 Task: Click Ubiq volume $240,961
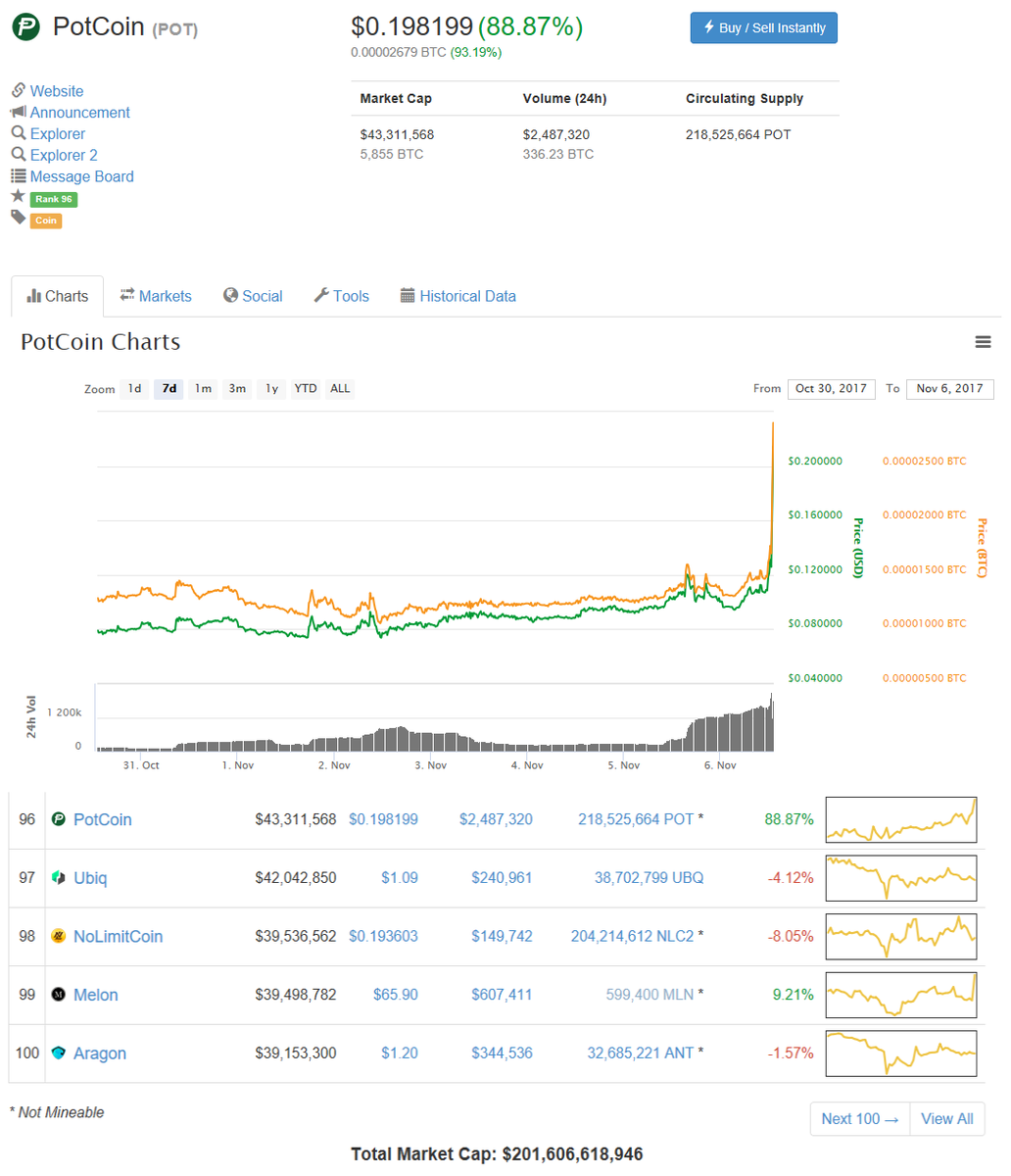[502, 878]
